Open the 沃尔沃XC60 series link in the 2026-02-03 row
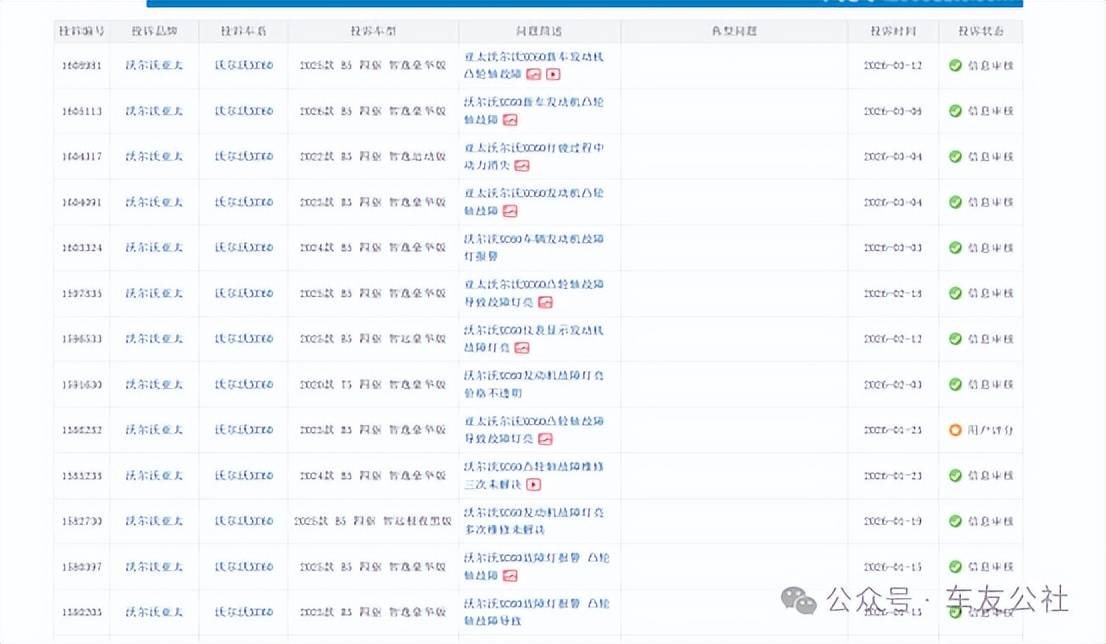The width and height of the screenshot is (1106, 644). click(x=243, y=384)
